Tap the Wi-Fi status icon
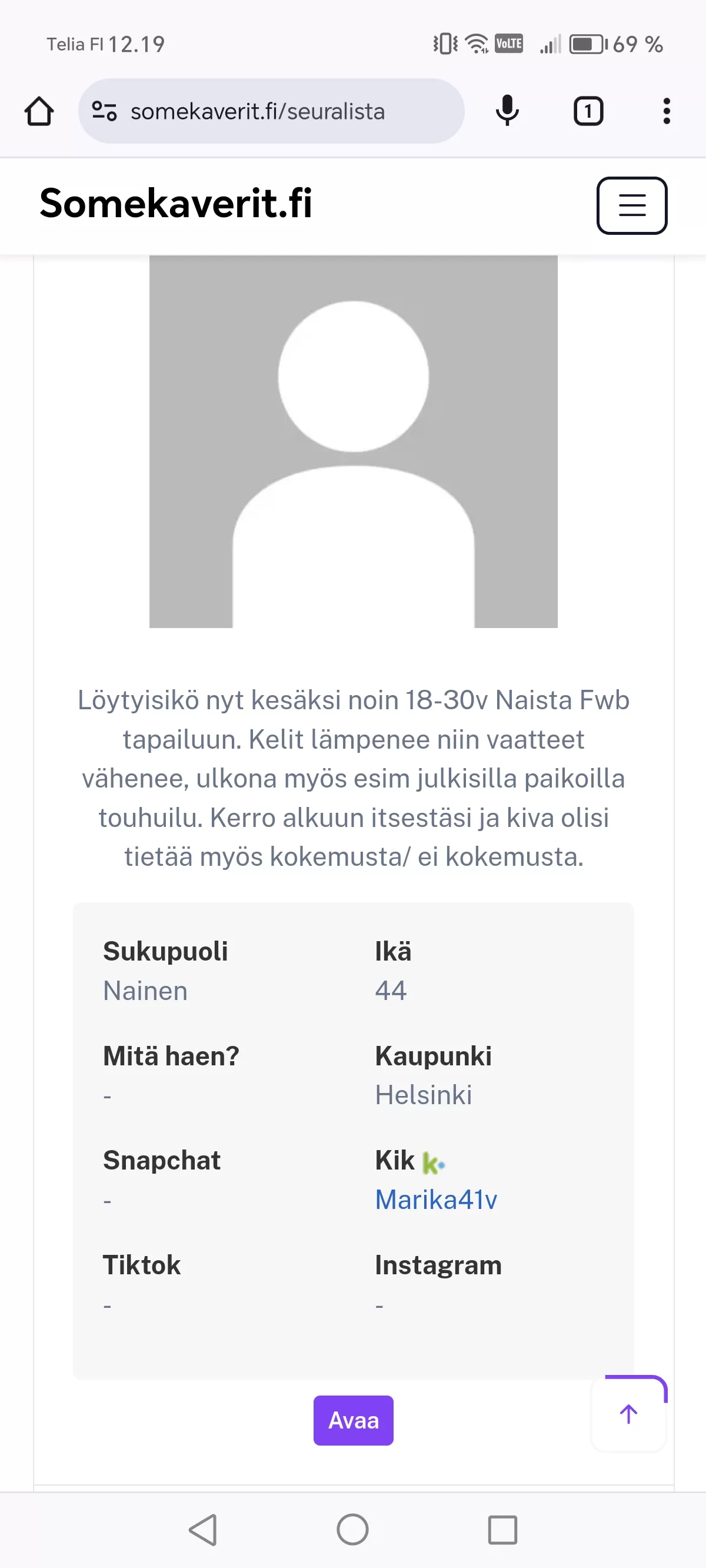This screenshot has width=706, height=1568. click(477, 44)
